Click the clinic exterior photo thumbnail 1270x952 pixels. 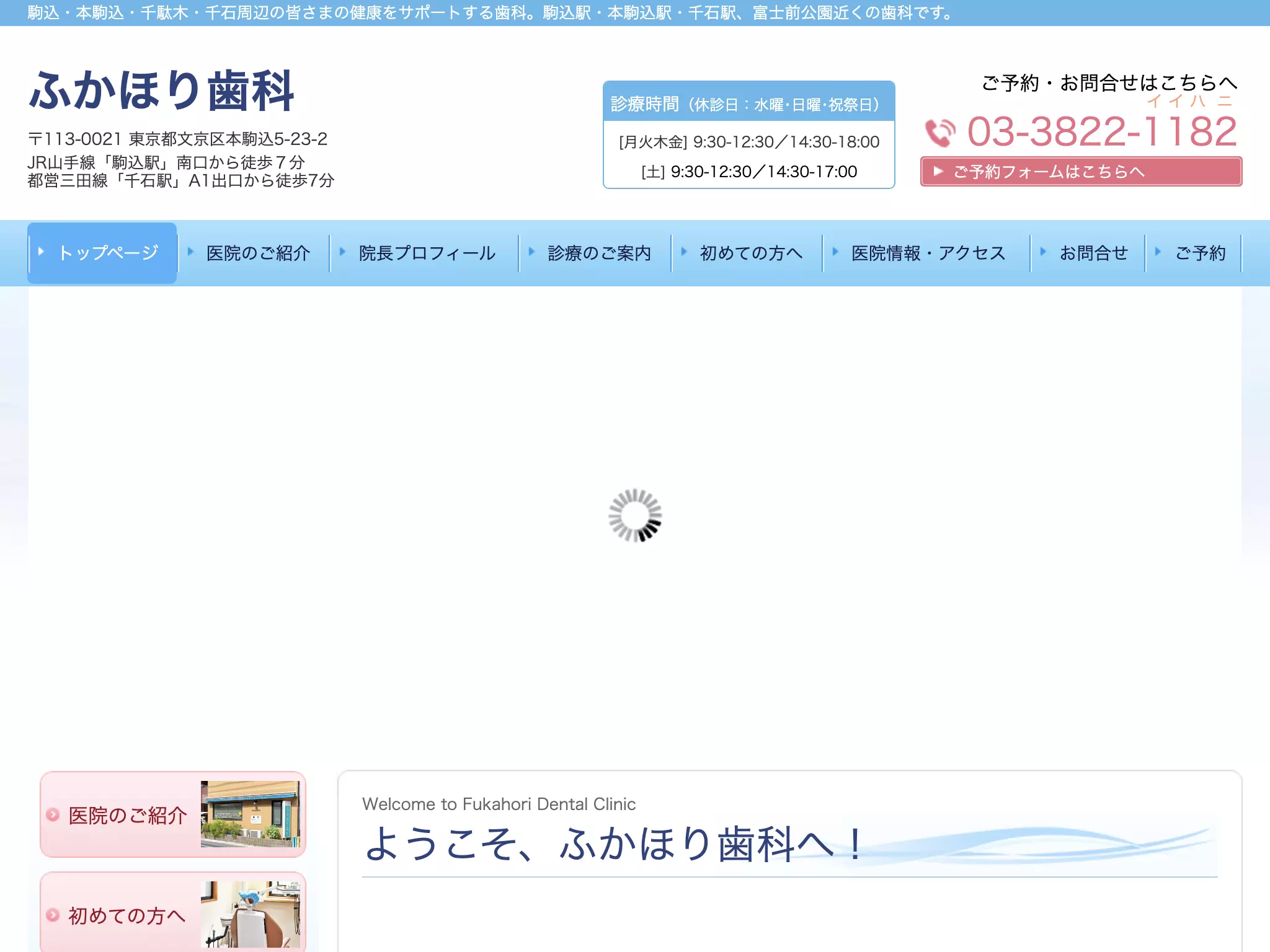tap(250, 814)
